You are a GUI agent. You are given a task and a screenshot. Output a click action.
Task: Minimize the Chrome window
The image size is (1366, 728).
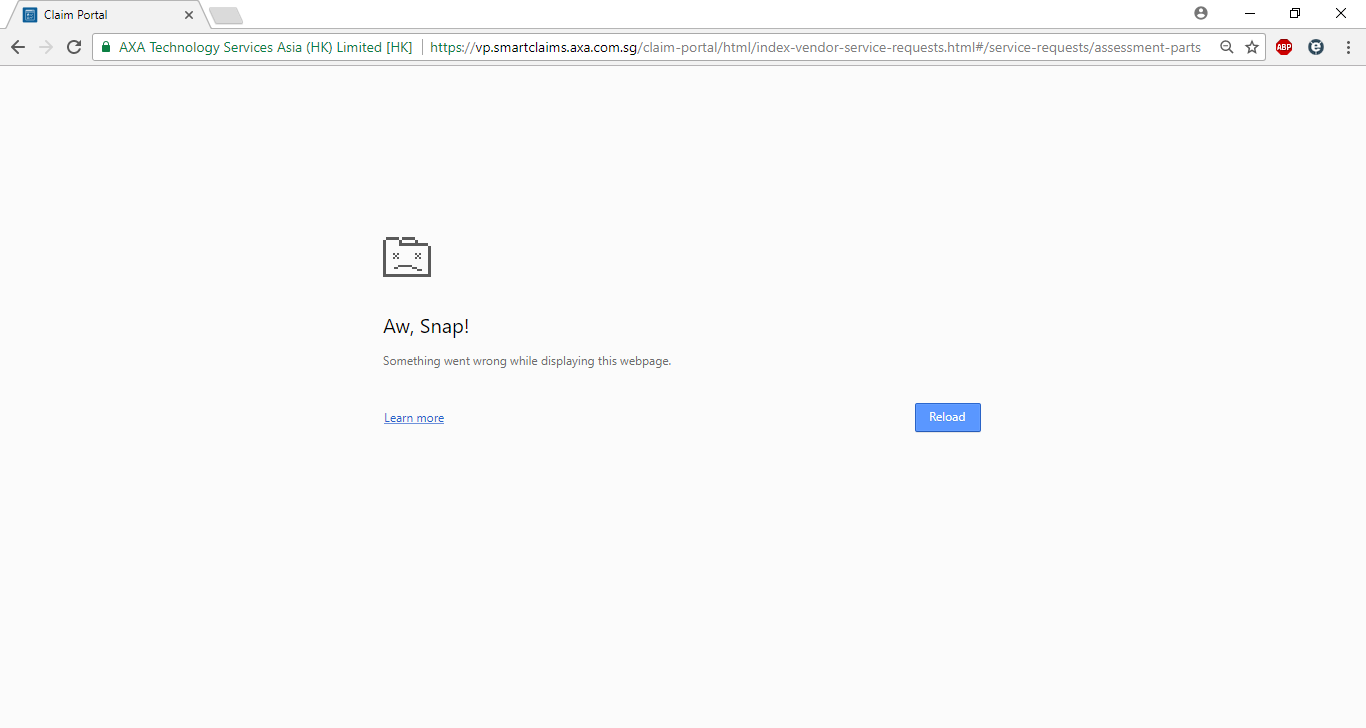pos(1250,13)
